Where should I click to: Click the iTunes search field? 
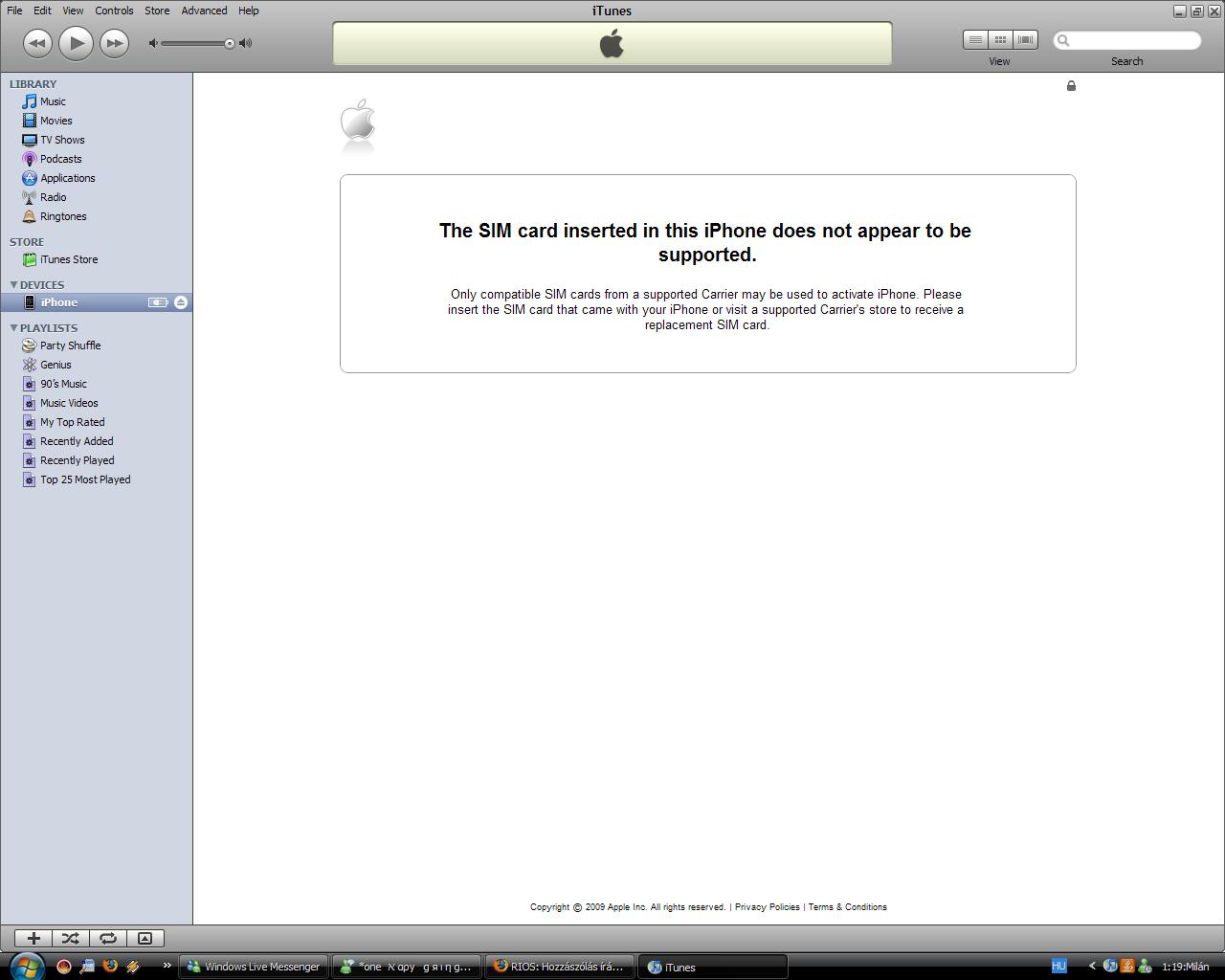[x=1127, y=40]
